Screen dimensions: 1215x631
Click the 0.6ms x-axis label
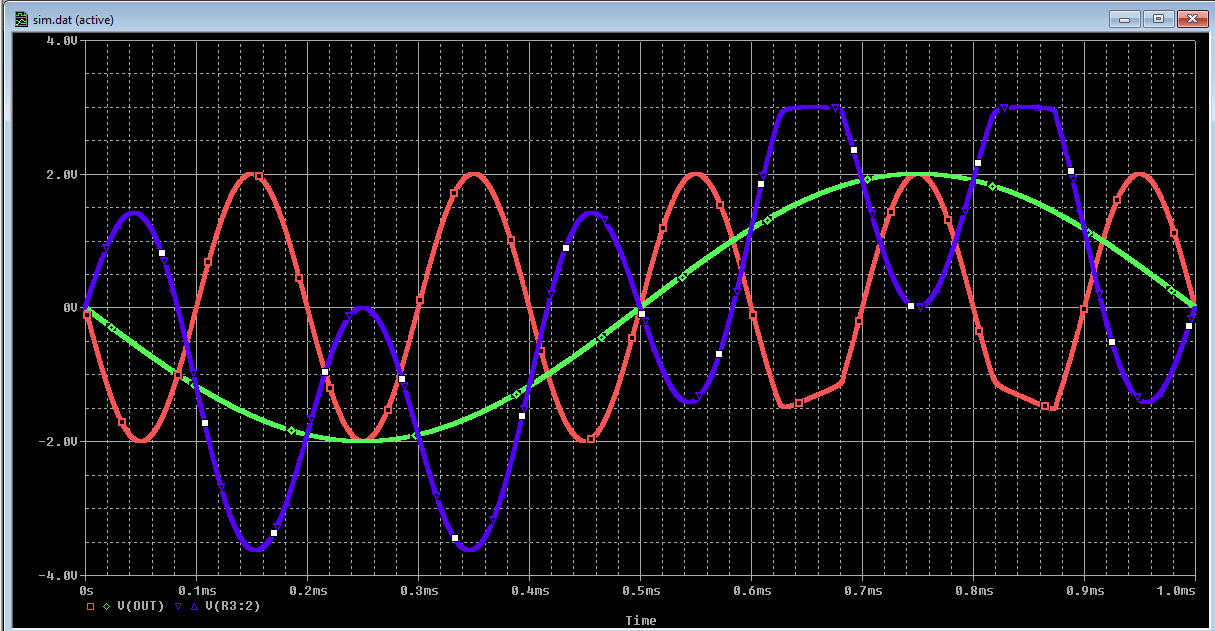pos(751,592)
